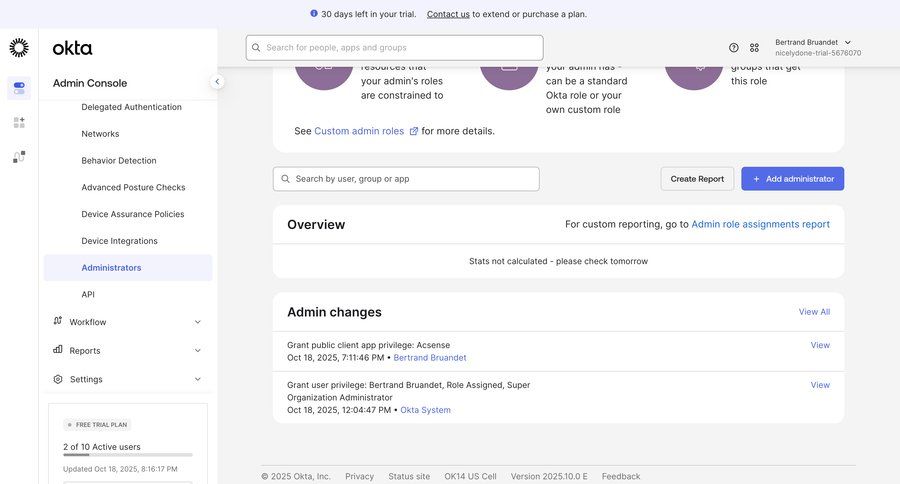This screenshot has width=900, height=484.
Task: Open Behavior Detection in the sidebar
Action: coord(119,161)
